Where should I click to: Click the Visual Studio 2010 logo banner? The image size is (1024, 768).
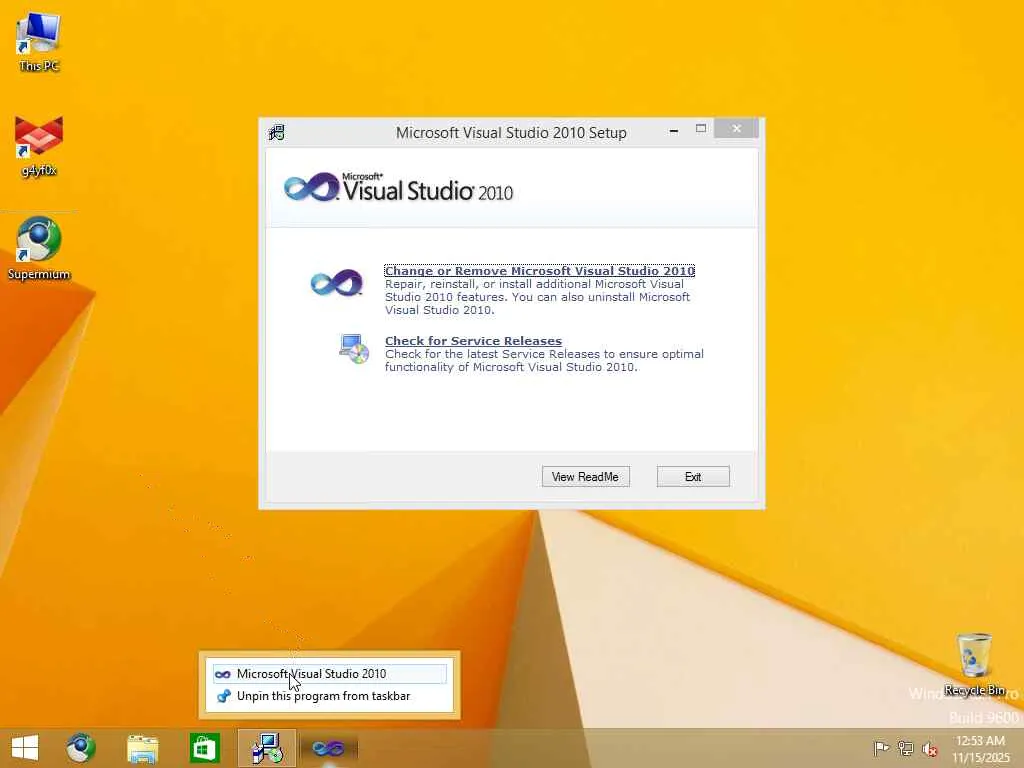coord(399,187)
